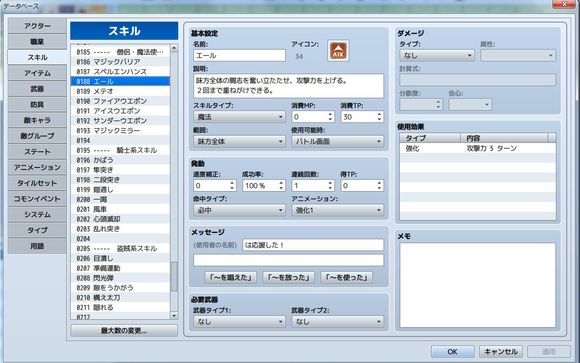Screen dimensions: 580x363
Task: Select skill 0196 かばう in list
Action: [x=120, y=160]
